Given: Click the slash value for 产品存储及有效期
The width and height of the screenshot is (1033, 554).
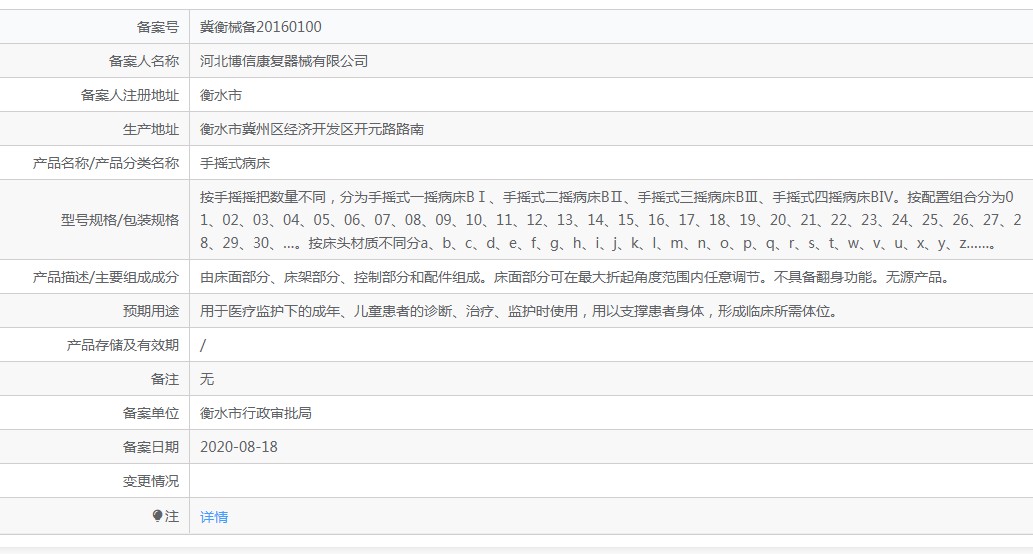Looking at the screenshot, I should [203, 345].
